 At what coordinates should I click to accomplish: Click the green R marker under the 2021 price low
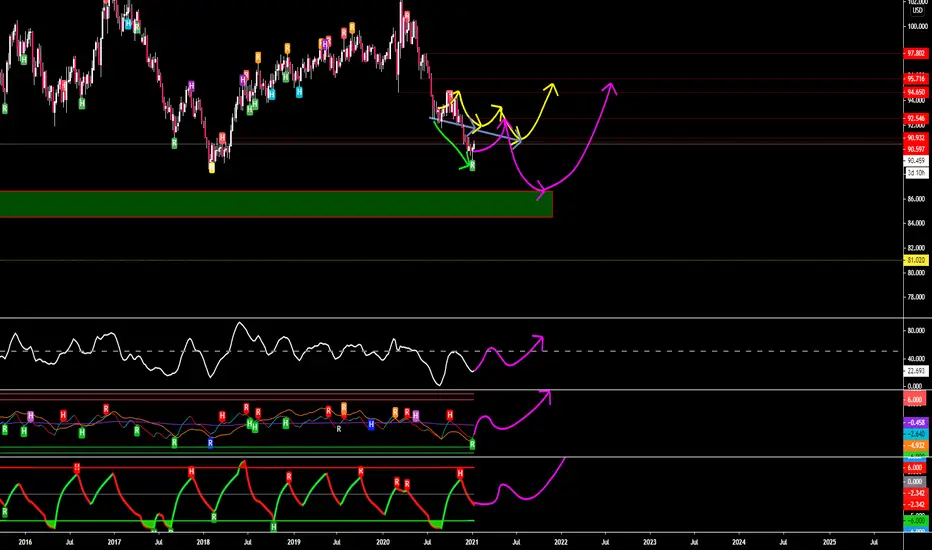click(x=472, y=166)
